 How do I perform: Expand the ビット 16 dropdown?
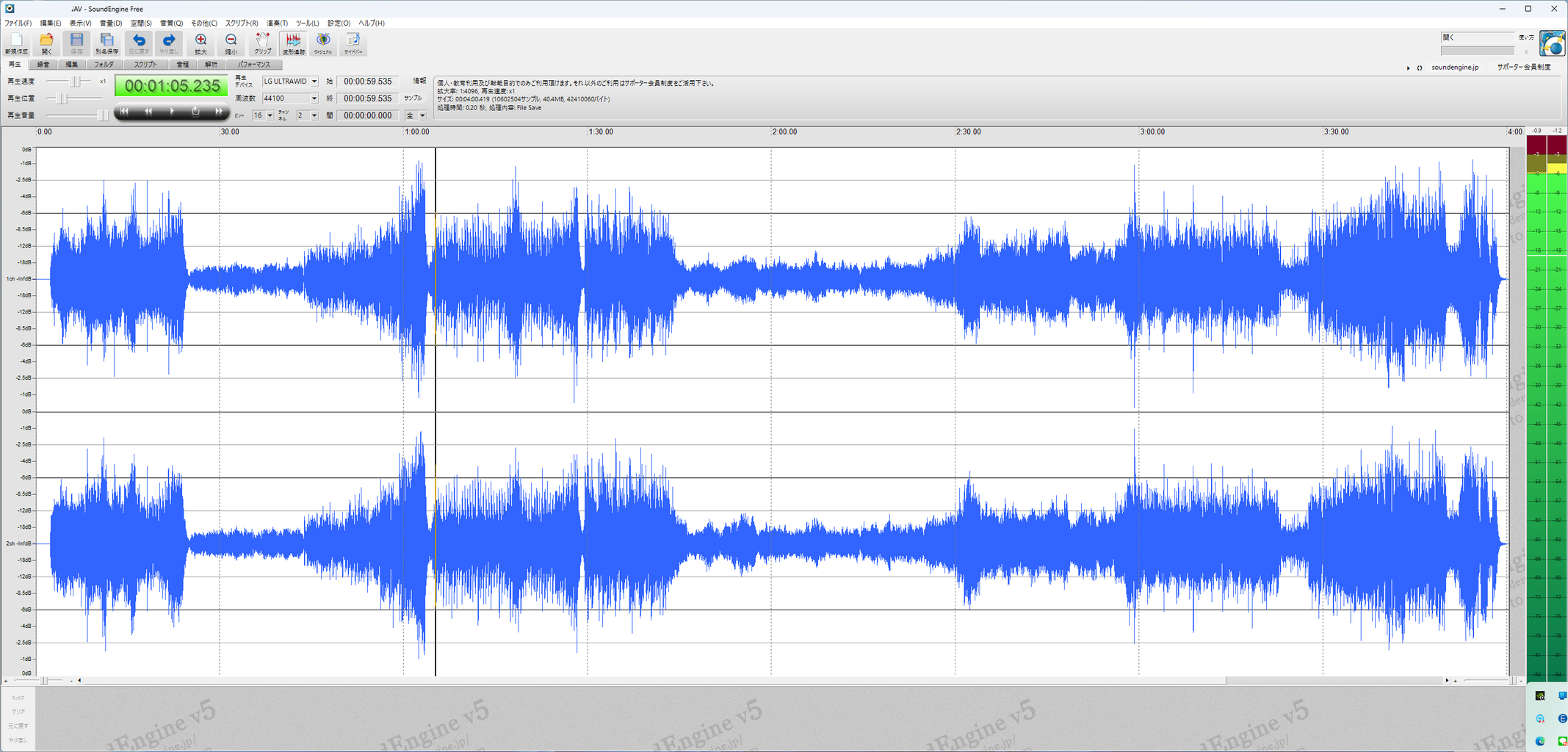[270, 115]
